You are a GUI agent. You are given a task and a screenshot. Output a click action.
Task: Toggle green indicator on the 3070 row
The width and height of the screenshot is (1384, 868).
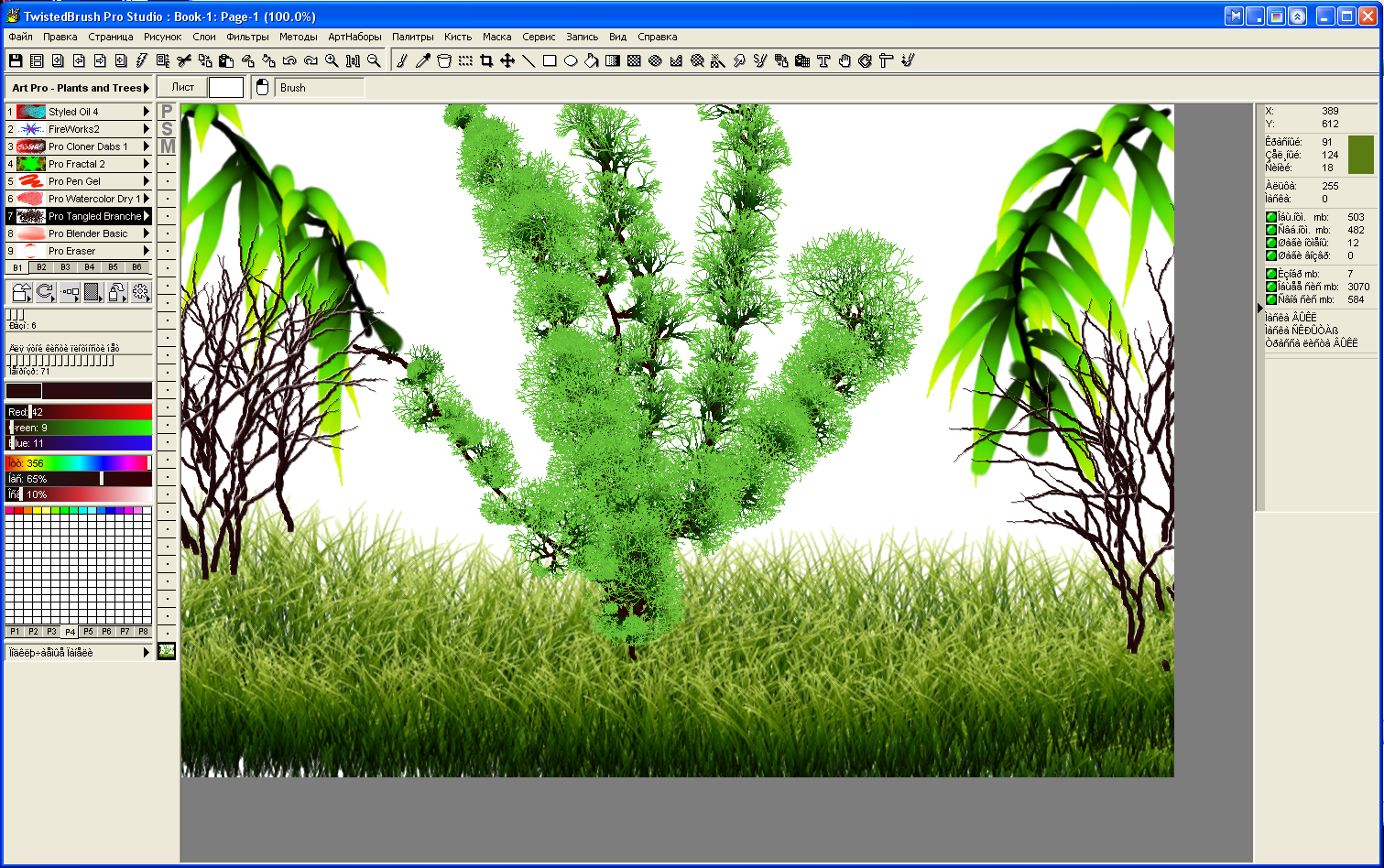coord(1271,287)
